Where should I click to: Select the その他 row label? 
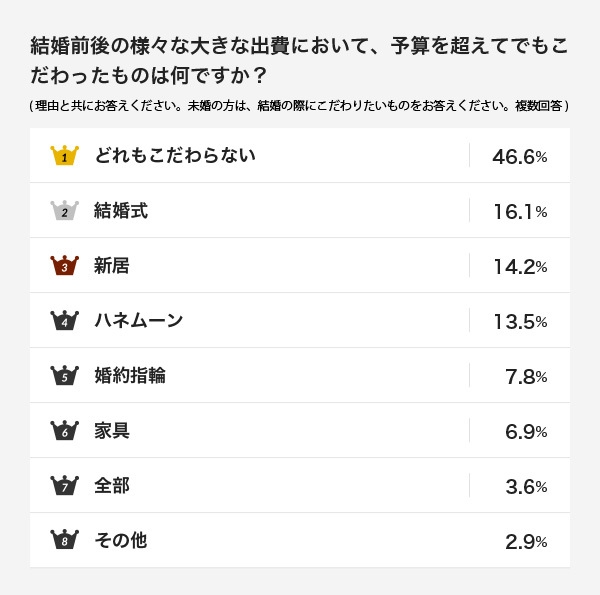click(120, 541)
